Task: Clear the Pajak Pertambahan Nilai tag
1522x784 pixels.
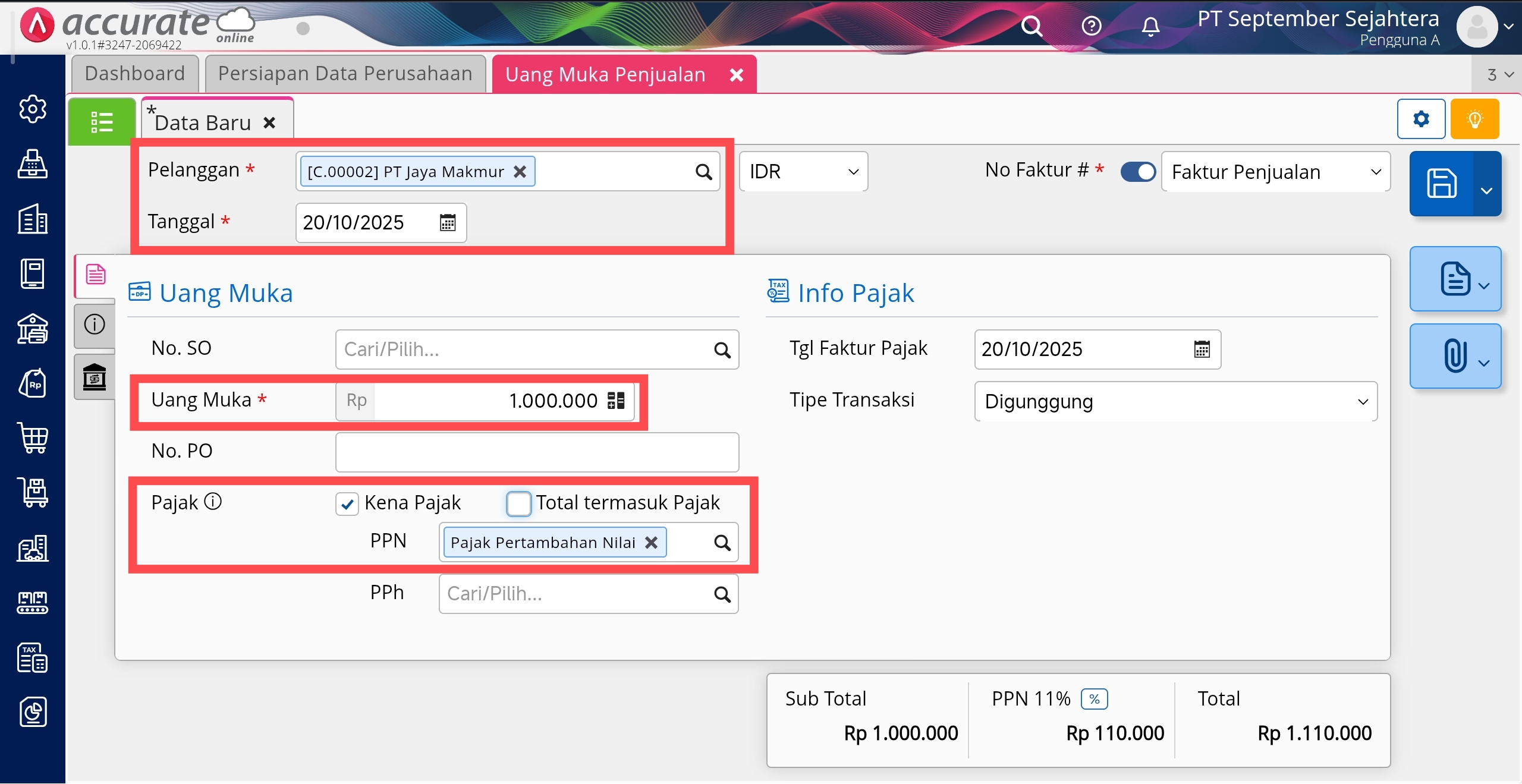Action: coord(652,543)
